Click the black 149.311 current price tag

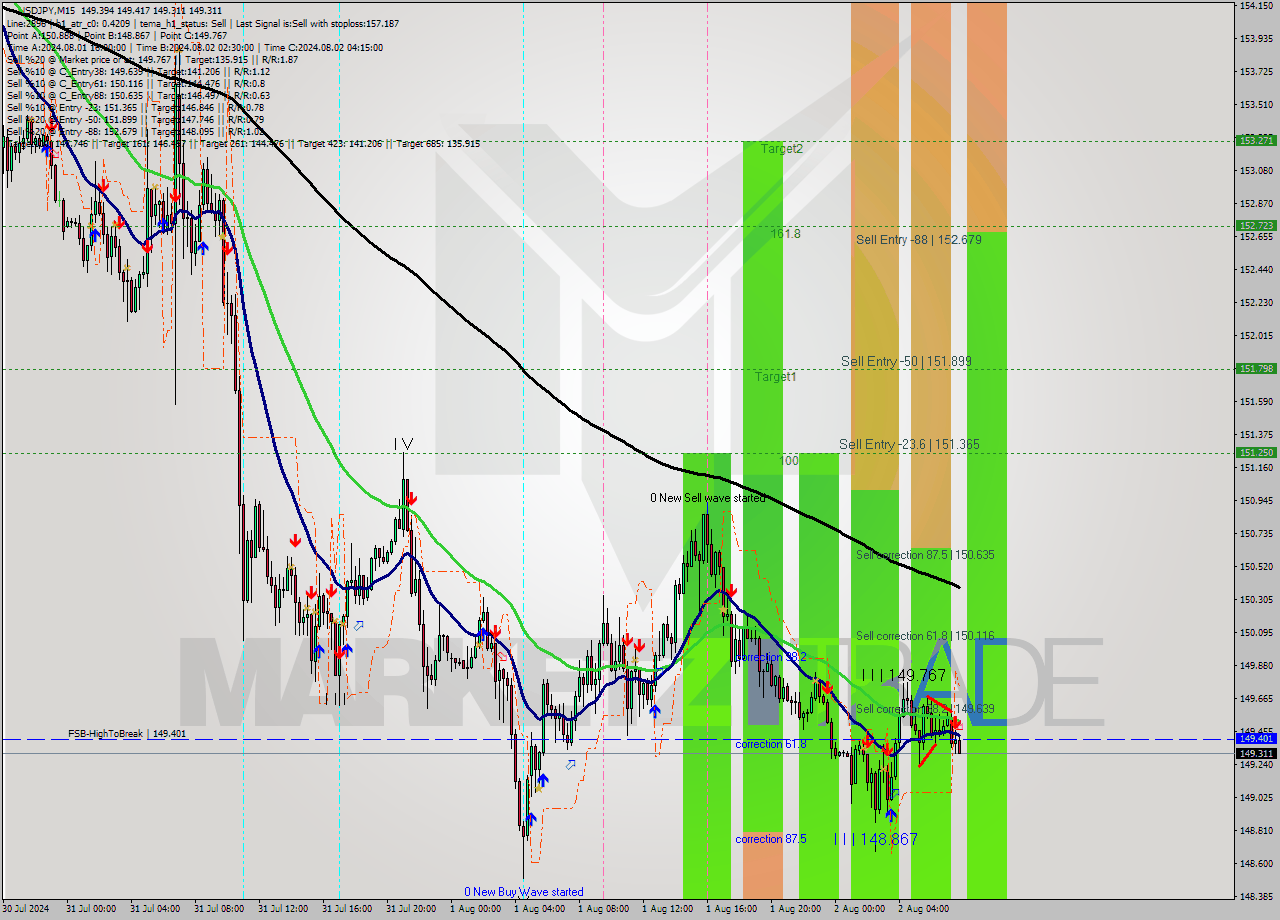[1255, 753]
